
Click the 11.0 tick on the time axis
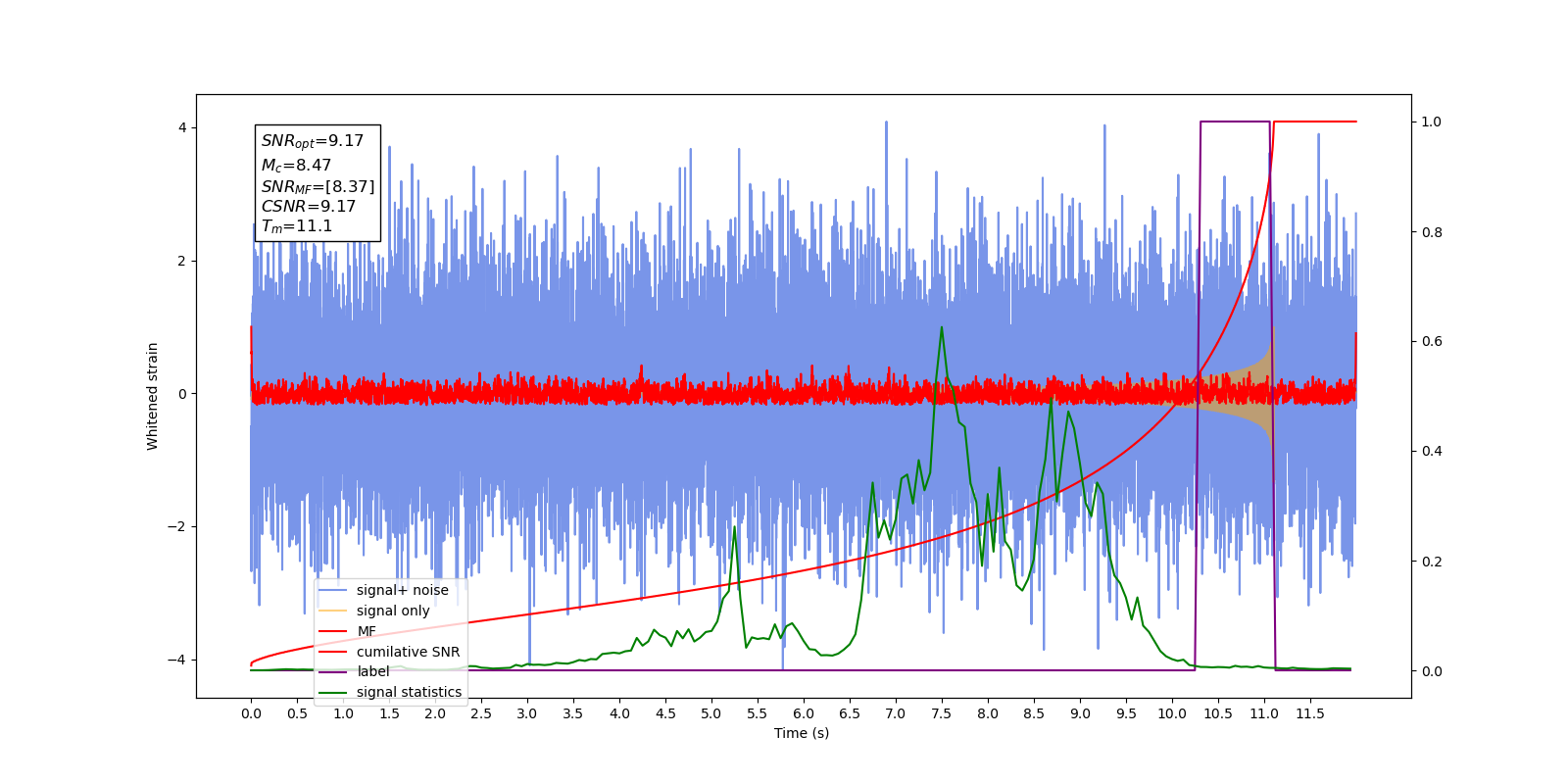1264,713
